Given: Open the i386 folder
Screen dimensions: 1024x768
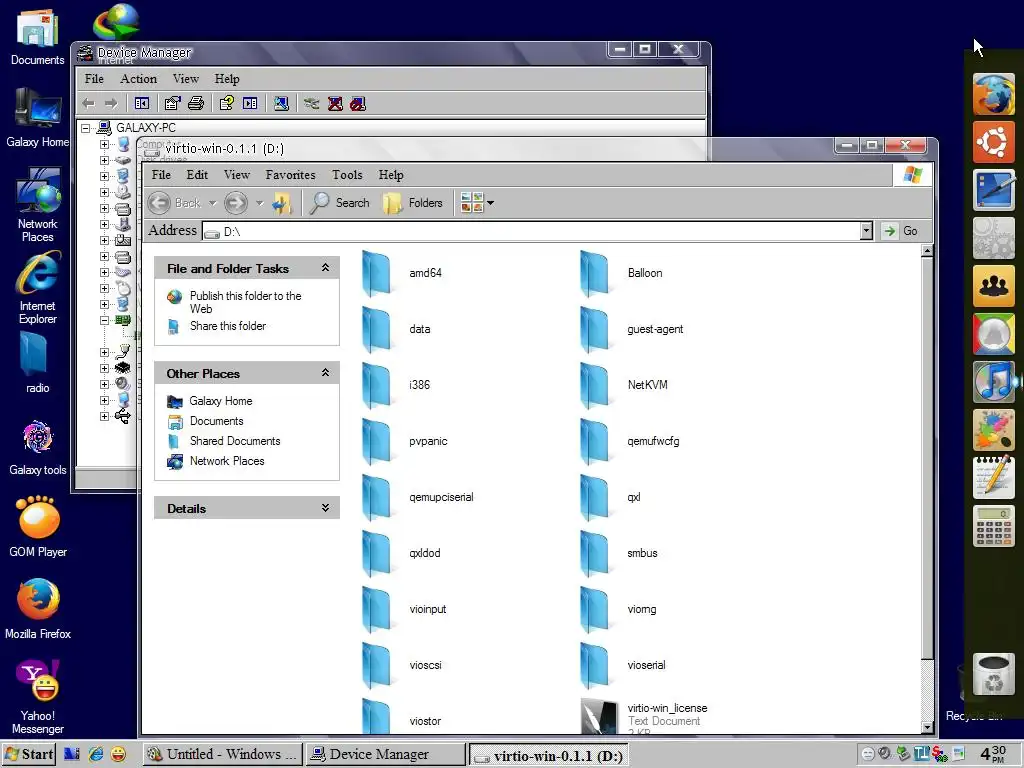Looking at the screenshot, I should pos(396,385).
